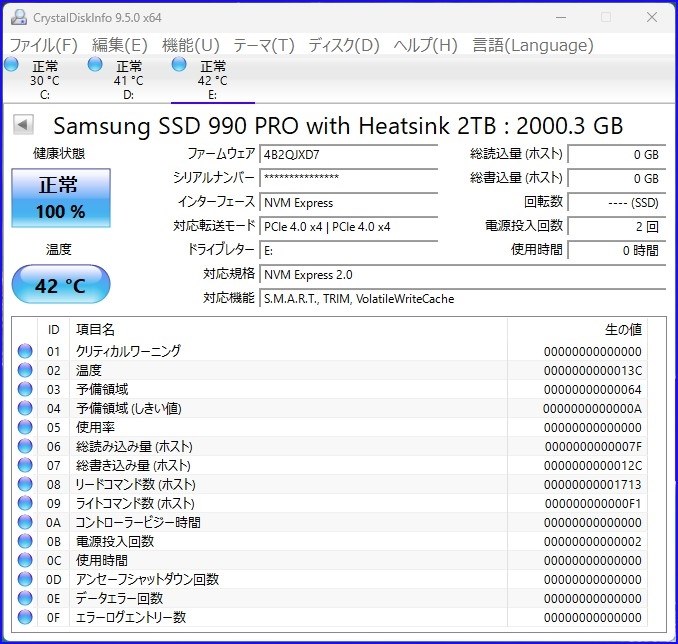Switch to drive D: disk tab
Image resolution: width=678 pixels, height=644 pixels.
pyautogui.click(x=128, y=80)
